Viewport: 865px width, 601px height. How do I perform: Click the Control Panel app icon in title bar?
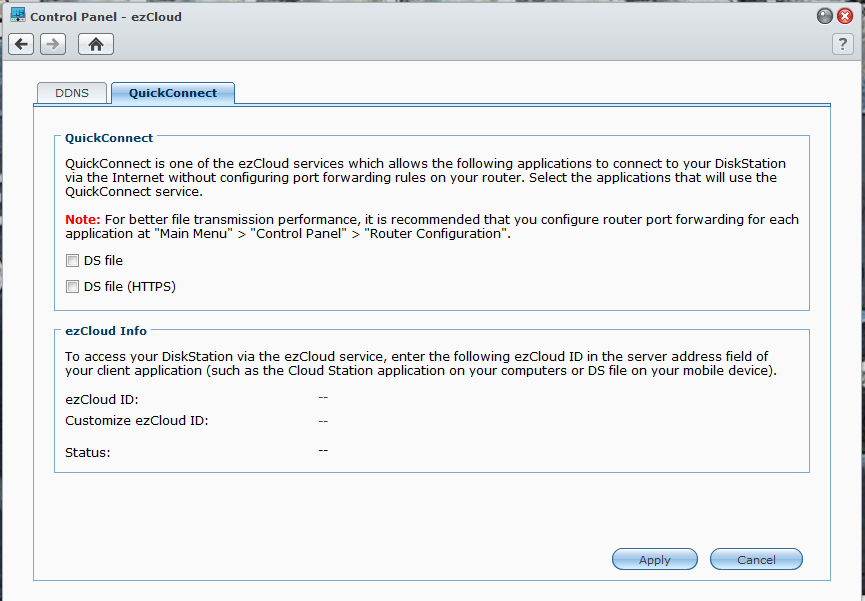[x=18, y=15]
